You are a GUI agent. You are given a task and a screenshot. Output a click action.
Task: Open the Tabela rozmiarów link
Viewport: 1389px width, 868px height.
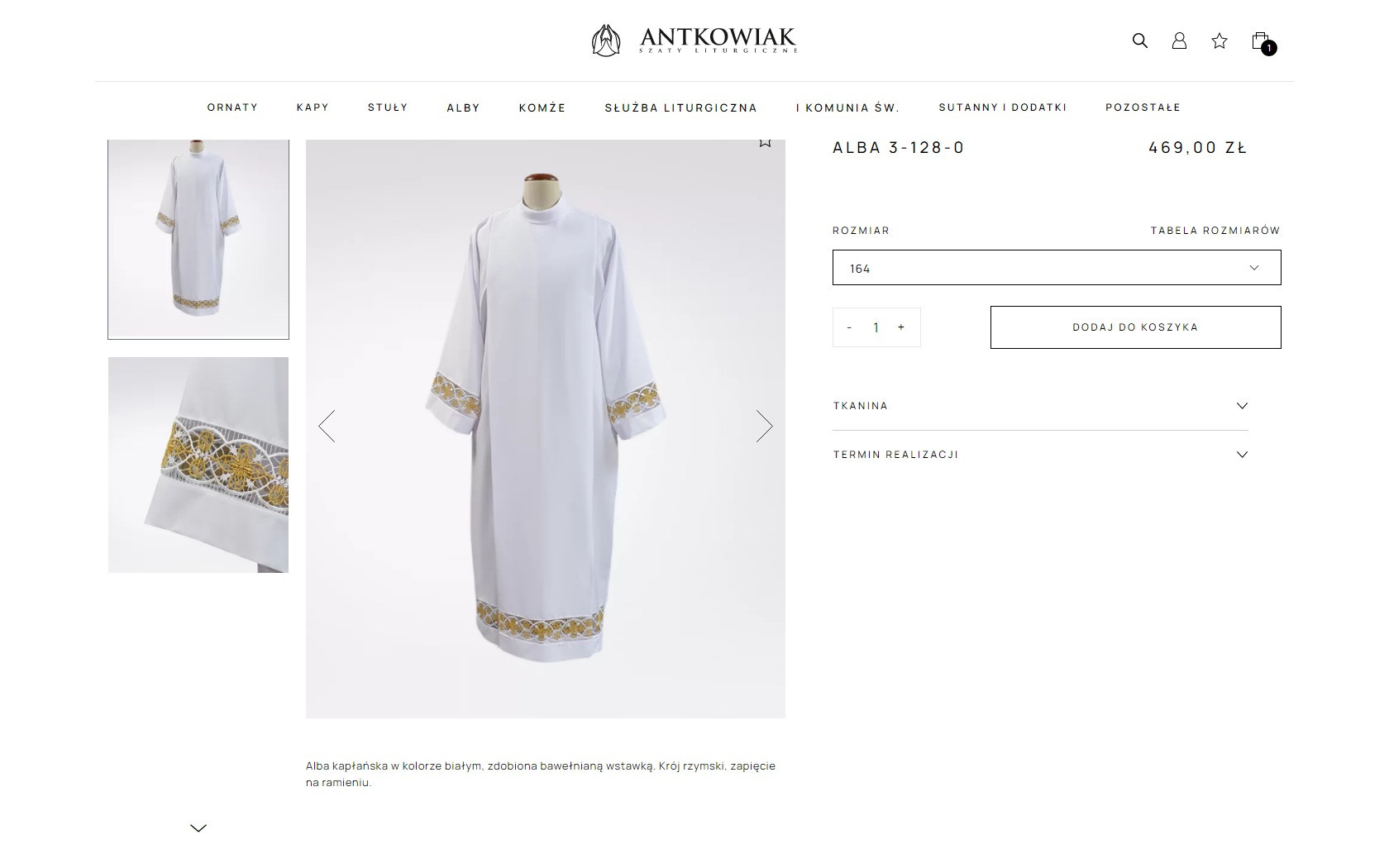click(x=1215, y=231)
